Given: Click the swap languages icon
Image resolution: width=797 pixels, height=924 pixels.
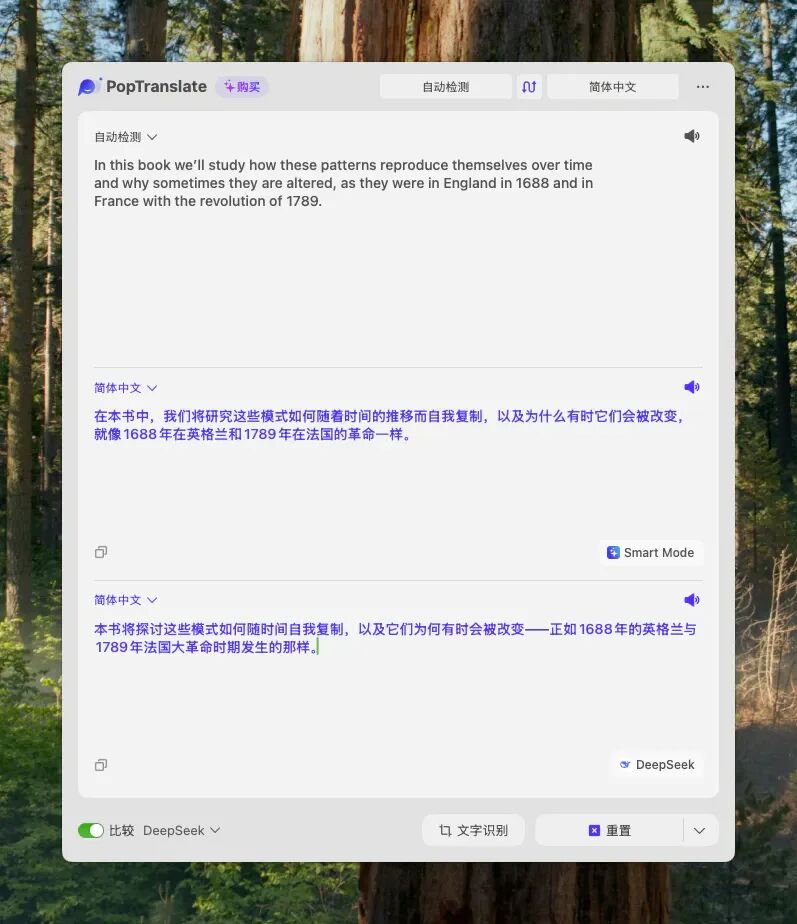Looking at the screenshot, I should click(529, 87).
